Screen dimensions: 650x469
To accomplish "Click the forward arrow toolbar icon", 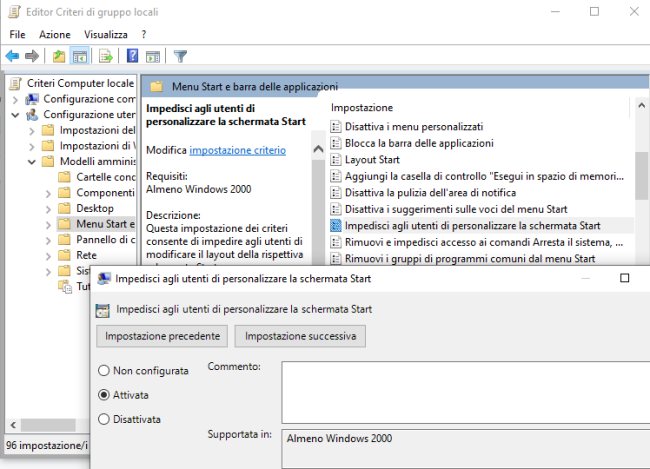I will click(32, 56).
